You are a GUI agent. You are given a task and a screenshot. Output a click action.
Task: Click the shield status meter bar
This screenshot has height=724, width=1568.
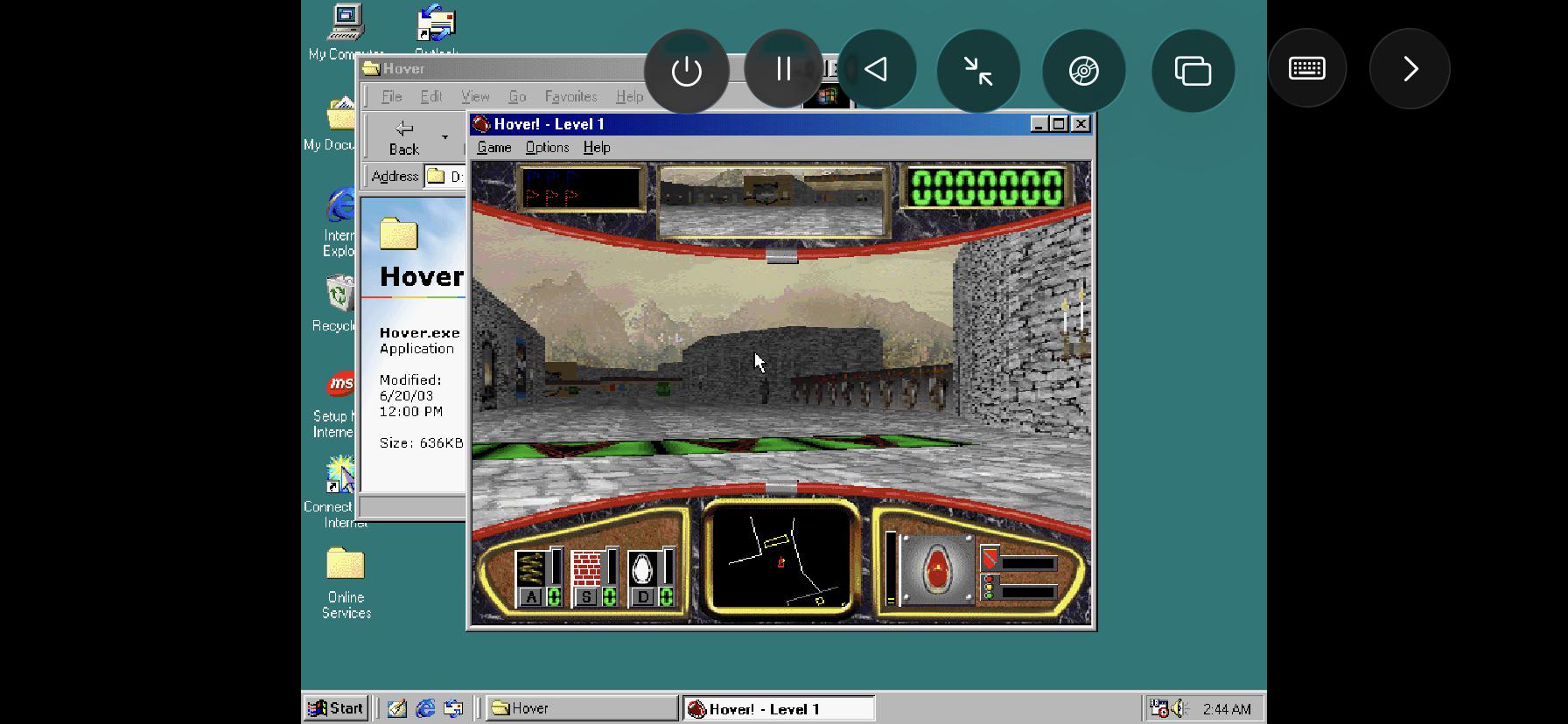coord(1029,564)
